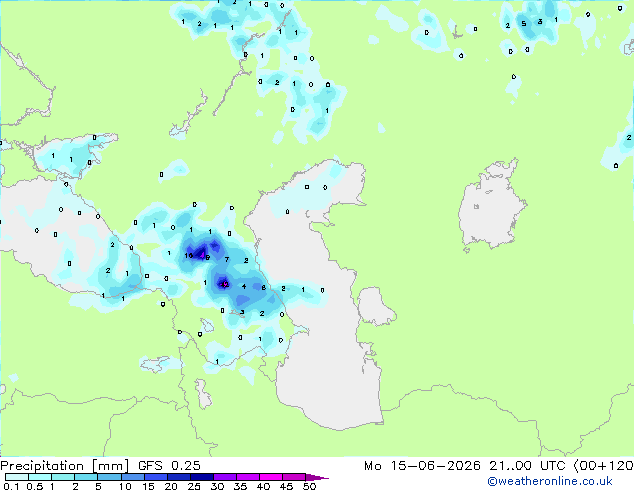Click the '0.5' legend scale label

pos(34,486)
